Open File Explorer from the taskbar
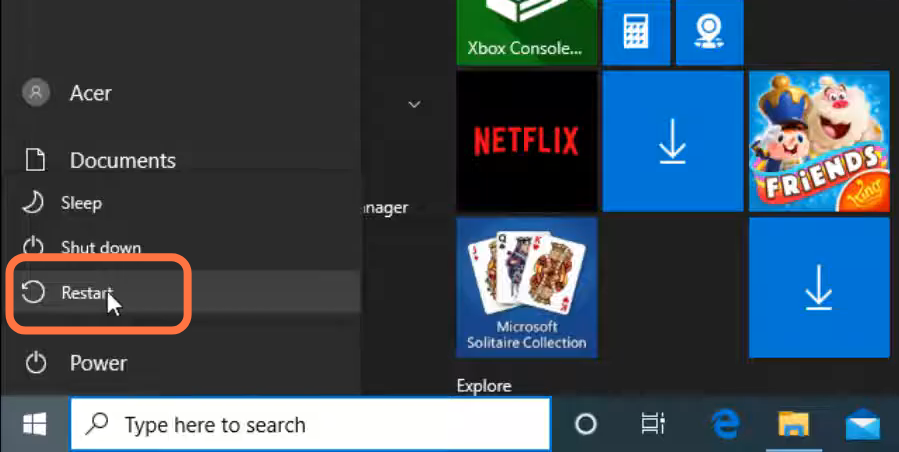The width and height of the screenshot is (899, 452). point(794,425)
